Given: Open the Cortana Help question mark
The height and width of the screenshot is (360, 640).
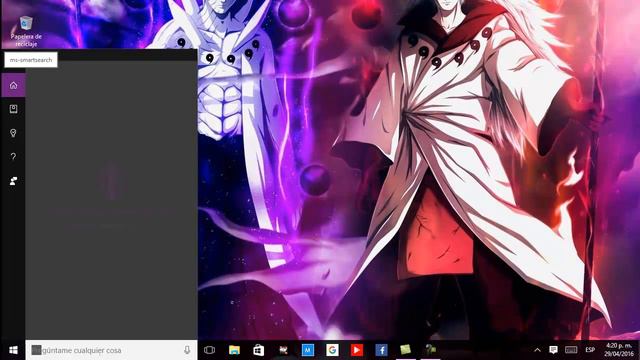Looking at the screenshot, I should tap(13, 157).
